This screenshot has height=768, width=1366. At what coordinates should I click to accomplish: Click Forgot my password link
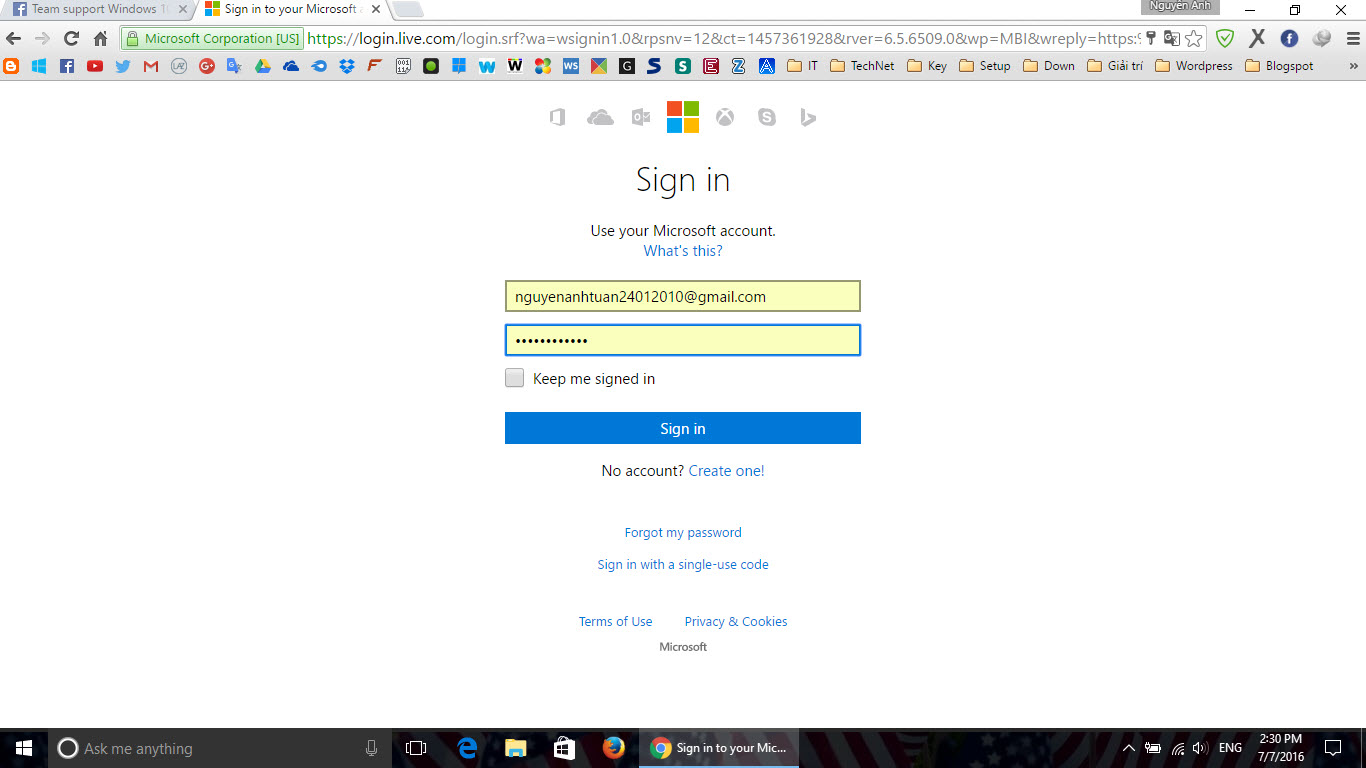(x=683, y=533)
